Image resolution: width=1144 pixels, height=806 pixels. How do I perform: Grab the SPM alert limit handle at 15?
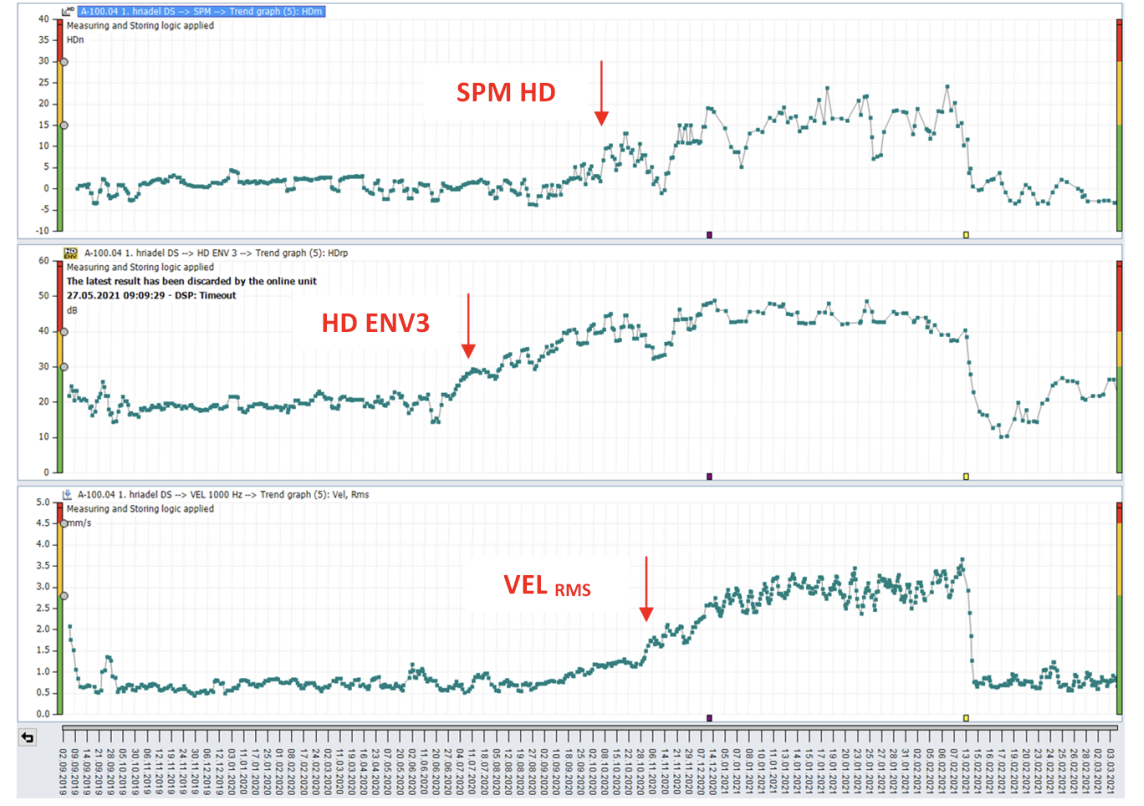[x=63, y=125]
